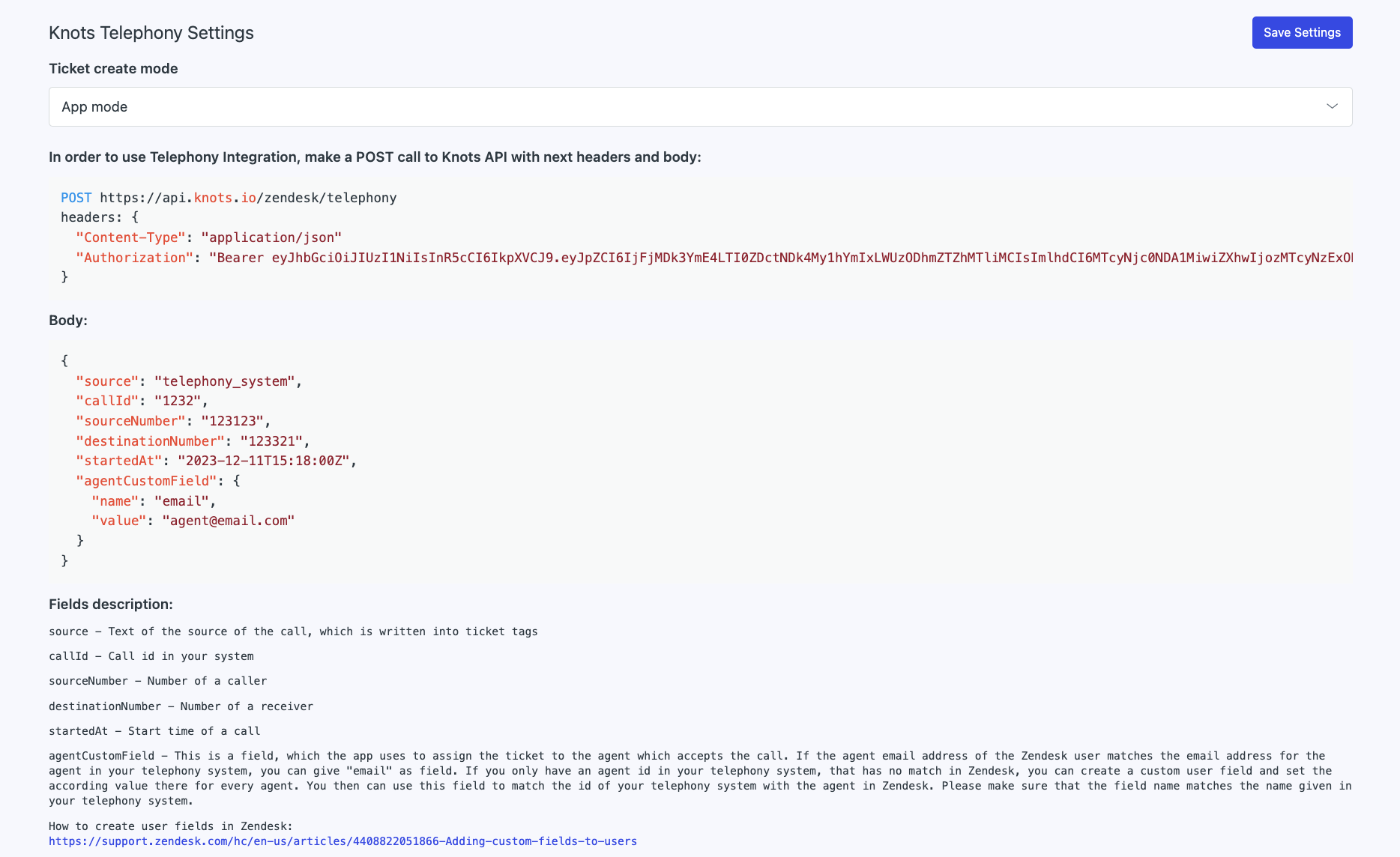Click "How to create user fields in Zendesk:" text

(x=171, y=826)
